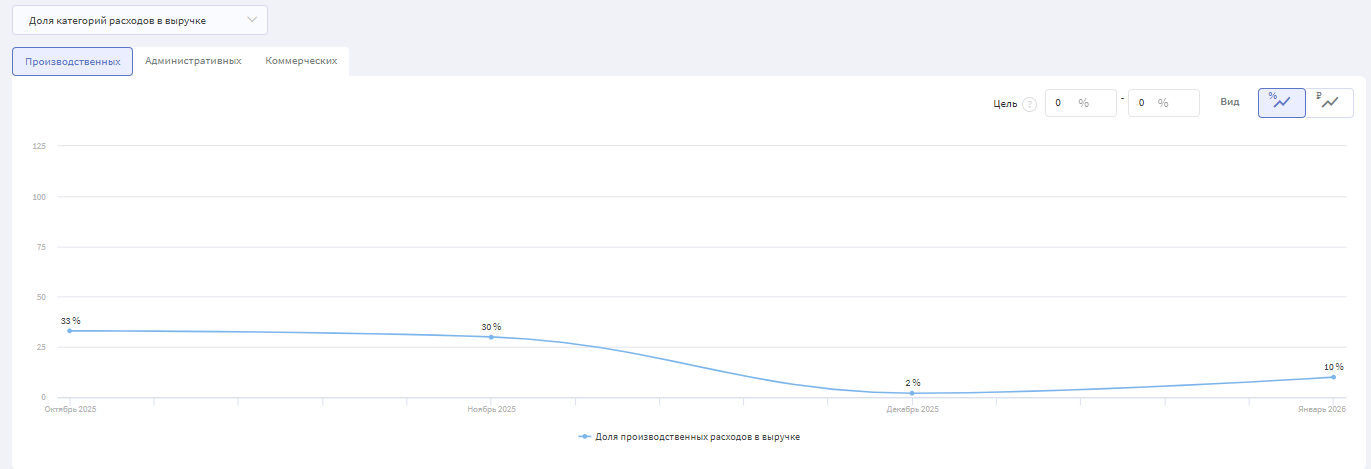Image resolution: width=1371 pixels, height=469 pixels.
Task: Select the Производственных tab
Action: point(72,61)
